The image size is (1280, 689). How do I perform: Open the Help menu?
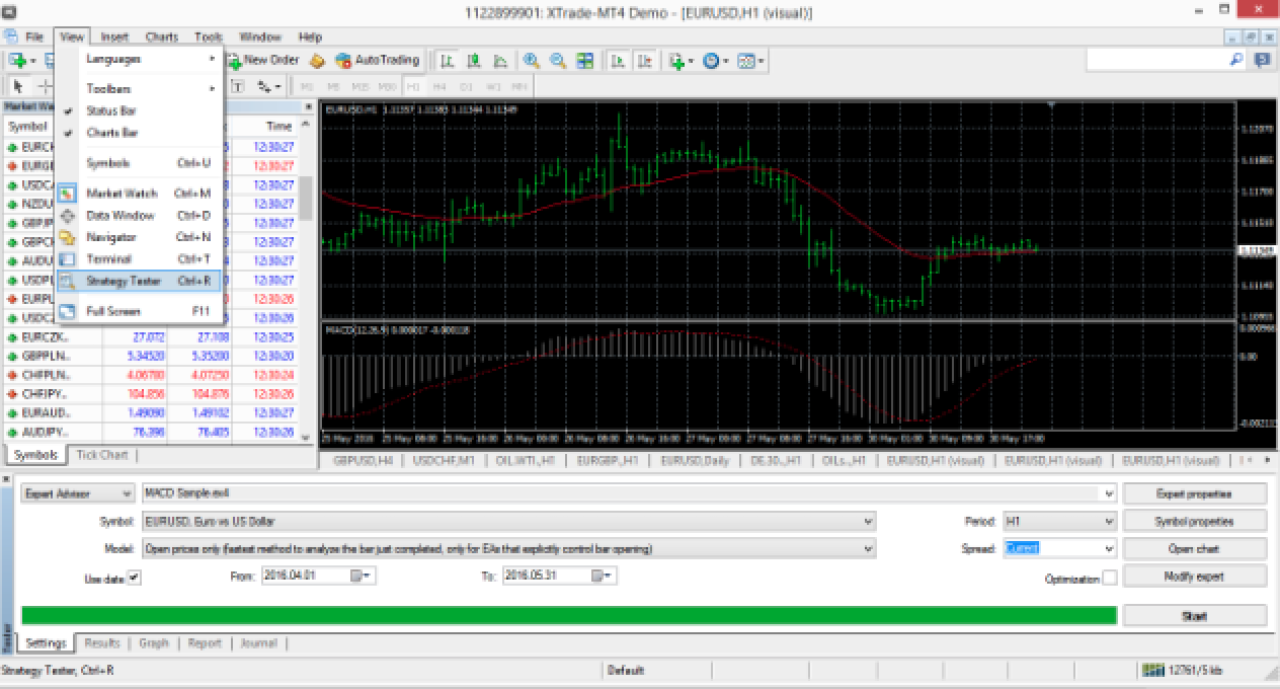pyautogui.click(x=310, y=37)
